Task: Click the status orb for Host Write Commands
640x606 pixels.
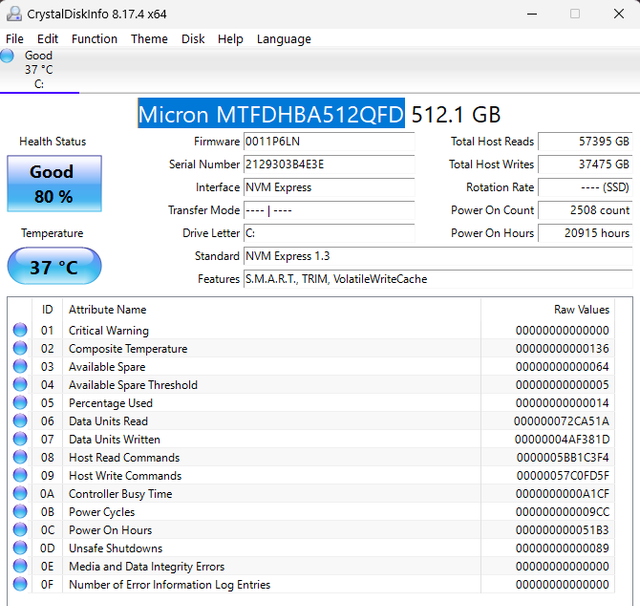Action: [x=20, y=475]
